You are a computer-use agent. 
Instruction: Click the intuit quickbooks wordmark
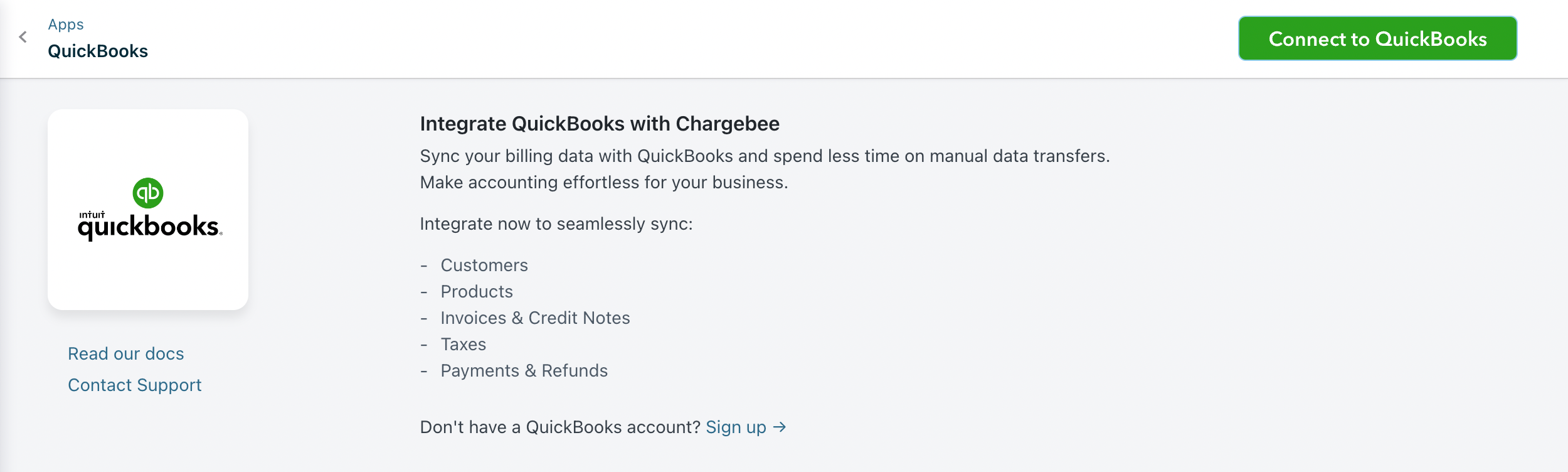click(149, 227)
